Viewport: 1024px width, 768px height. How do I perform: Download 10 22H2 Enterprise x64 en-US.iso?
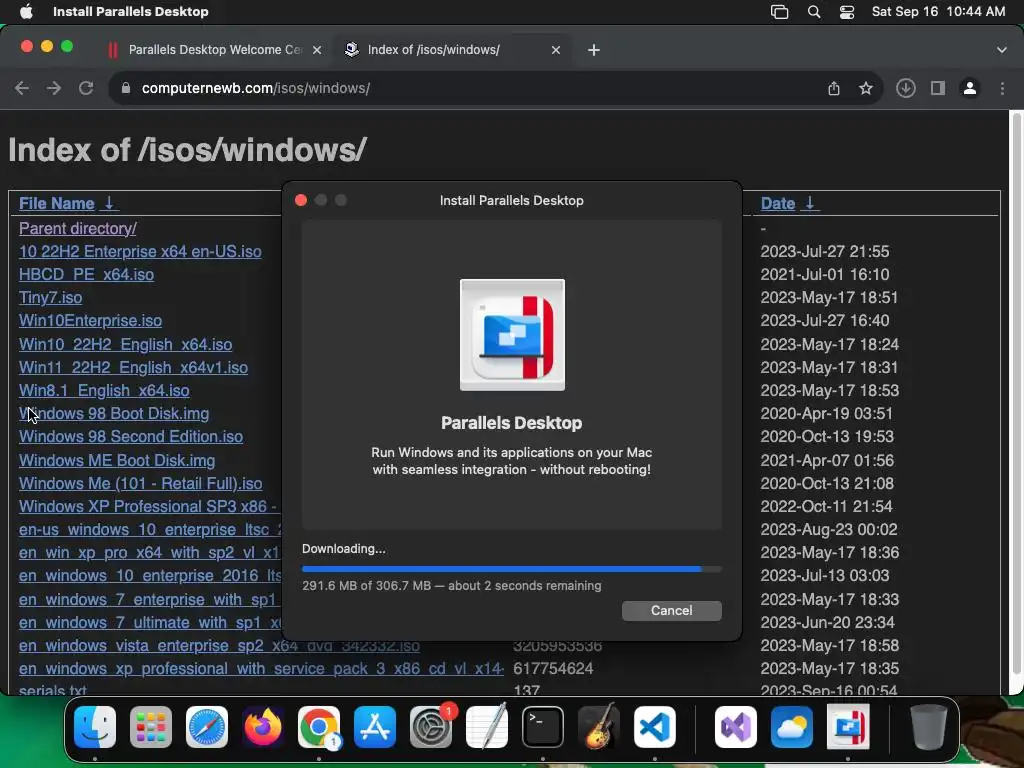[140, 251]
